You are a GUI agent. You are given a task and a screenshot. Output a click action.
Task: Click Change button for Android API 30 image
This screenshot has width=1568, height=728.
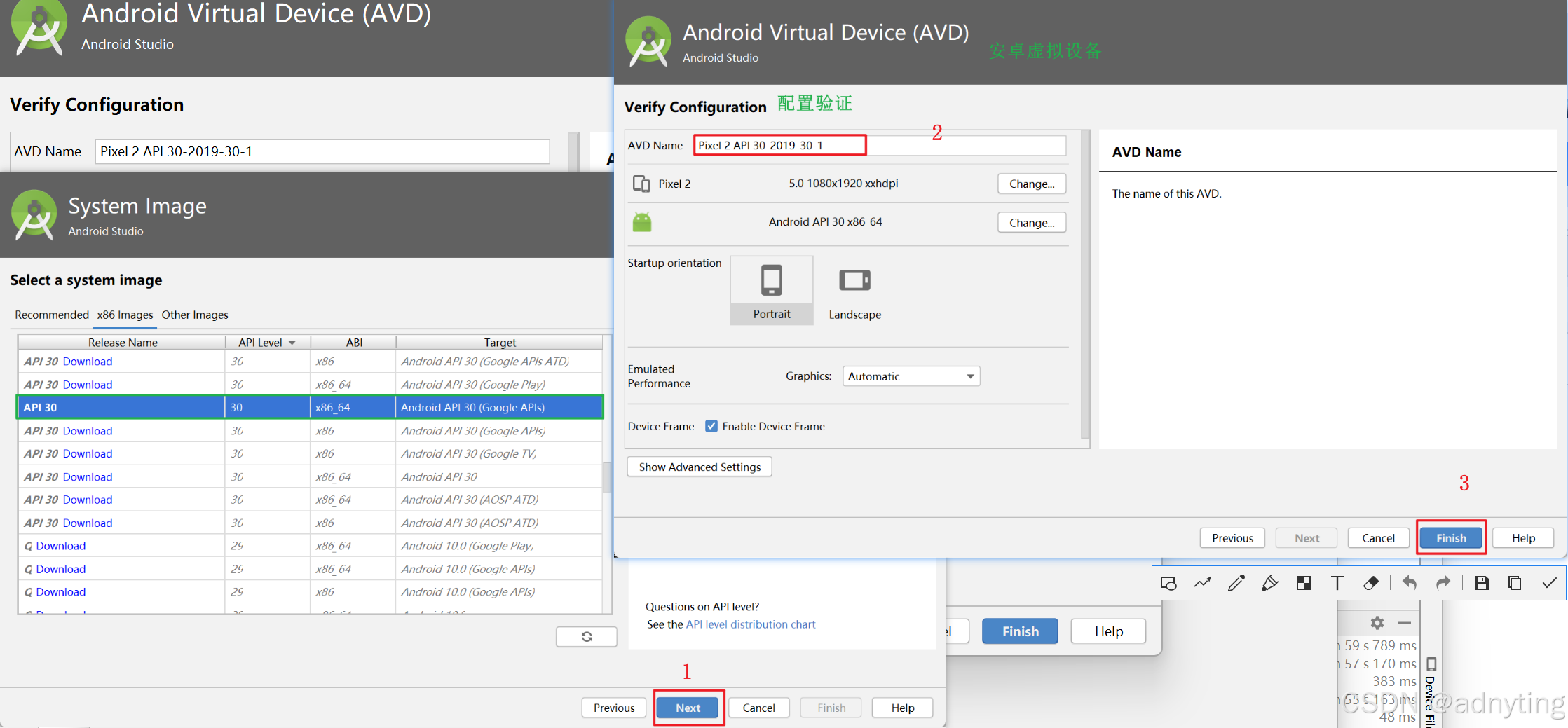coord(1032,223)
